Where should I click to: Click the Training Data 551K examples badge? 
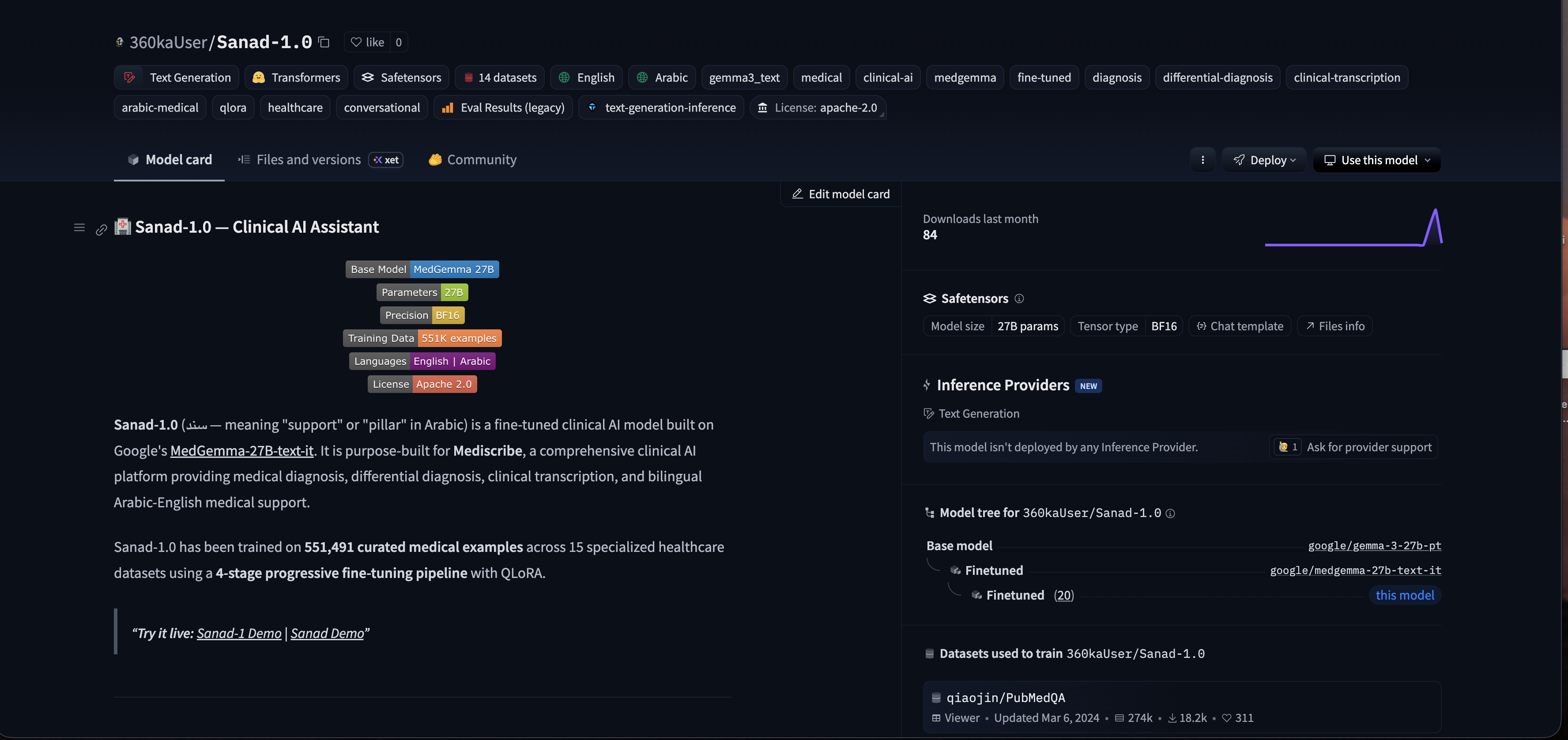coord(422,338)
